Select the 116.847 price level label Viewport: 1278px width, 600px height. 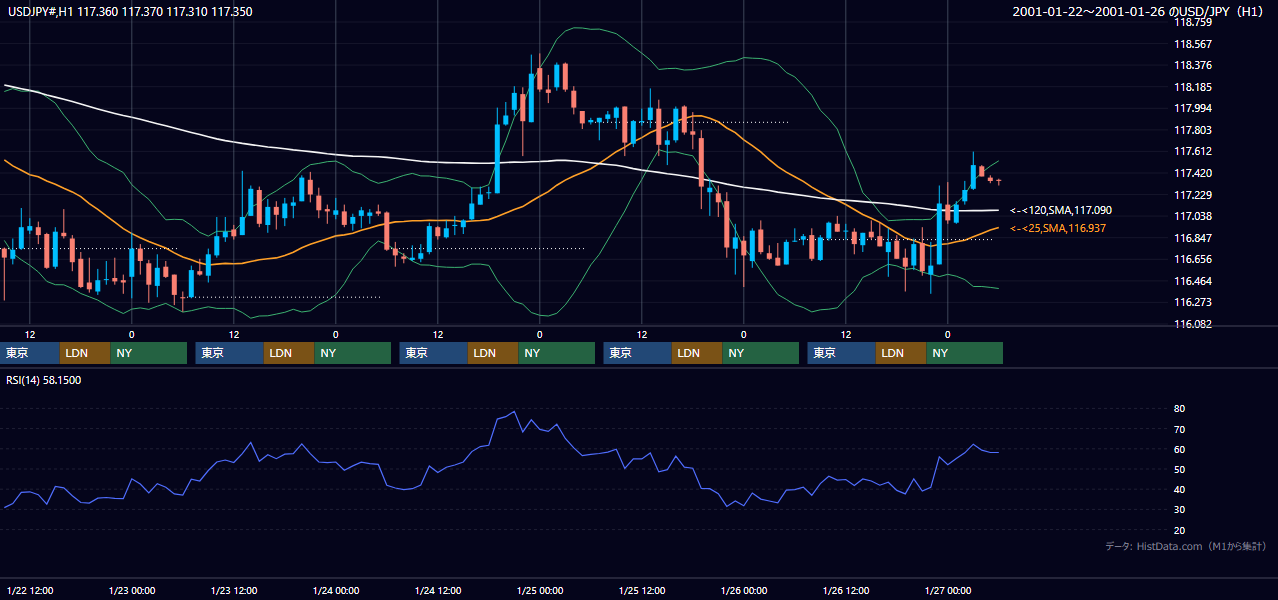tap(1191, 238)
